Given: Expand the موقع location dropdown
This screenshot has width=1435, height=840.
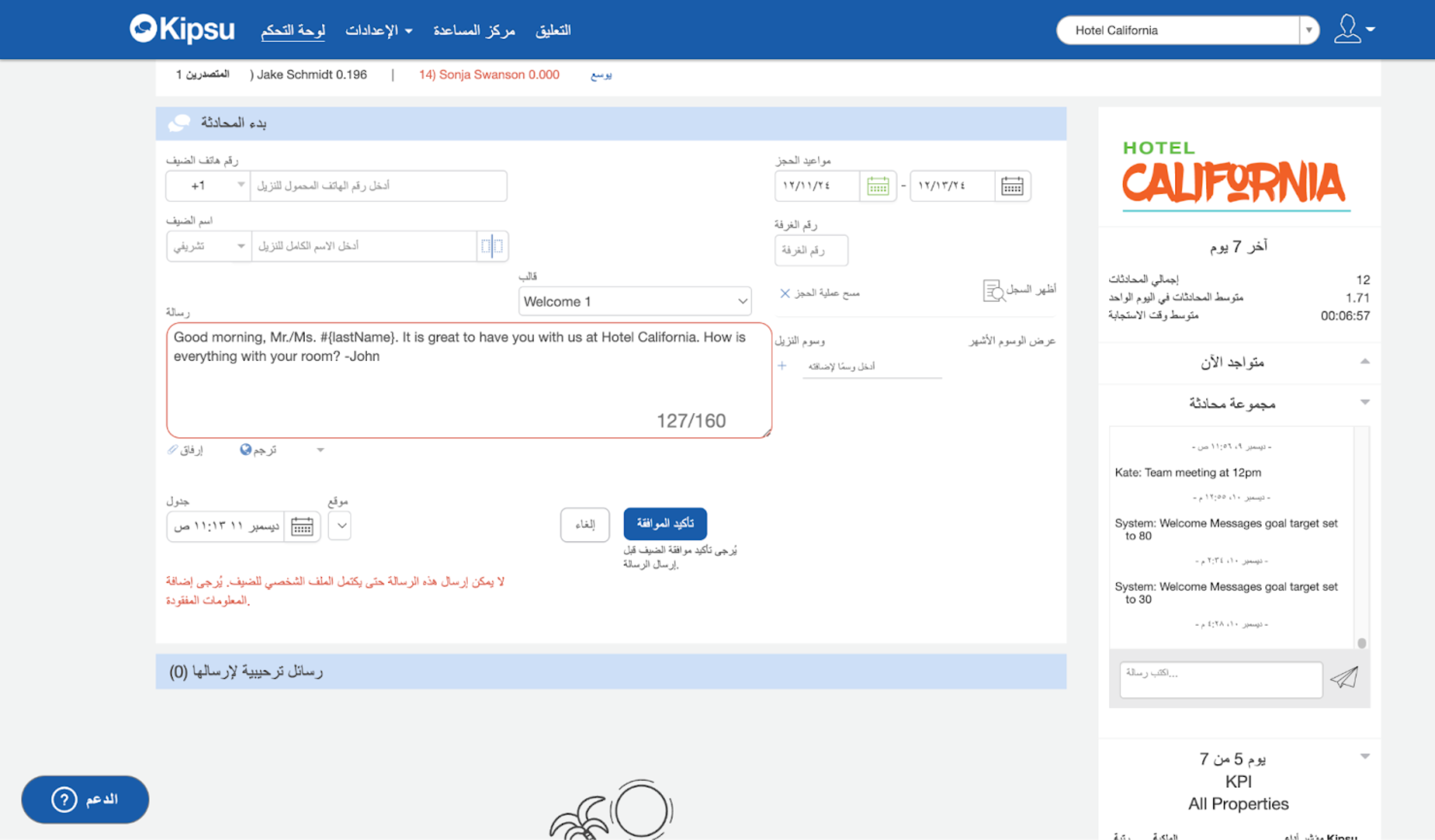Looking at the screenshot, I should (339, 526).
